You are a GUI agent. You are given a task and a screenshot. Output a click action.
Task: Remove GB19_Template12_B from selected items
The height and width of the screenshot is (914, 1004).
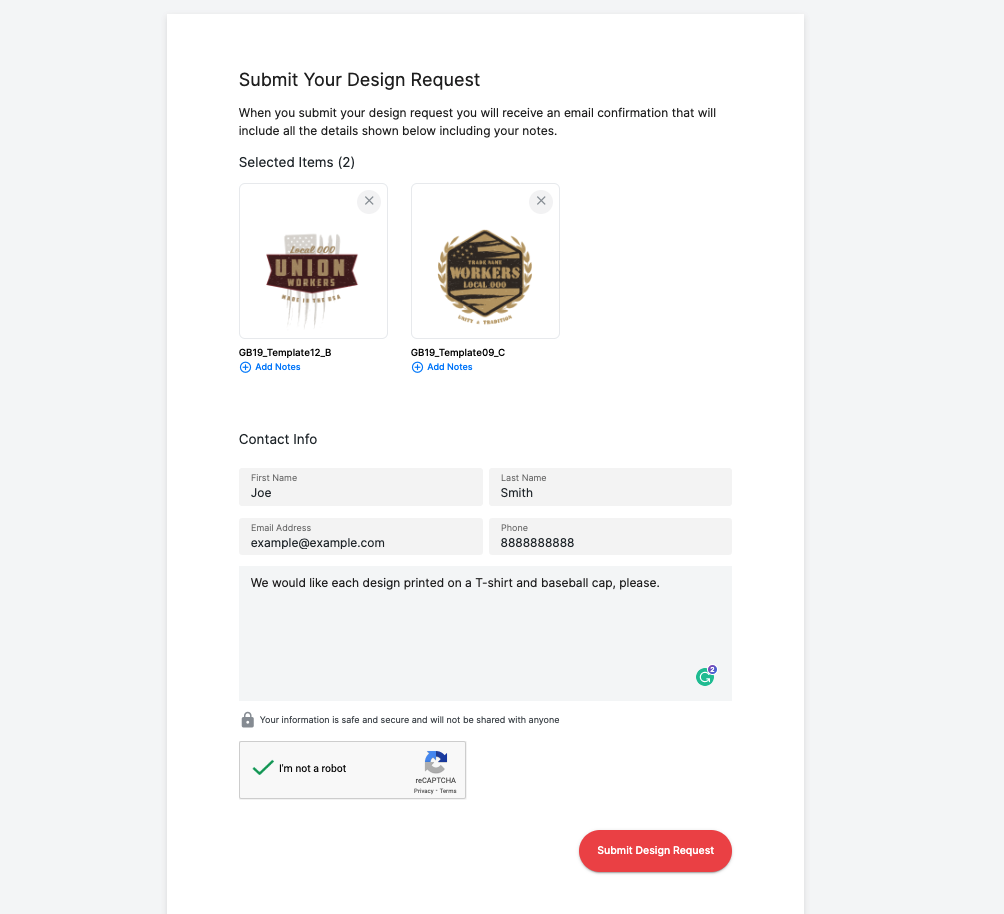(x=369, y=201)
